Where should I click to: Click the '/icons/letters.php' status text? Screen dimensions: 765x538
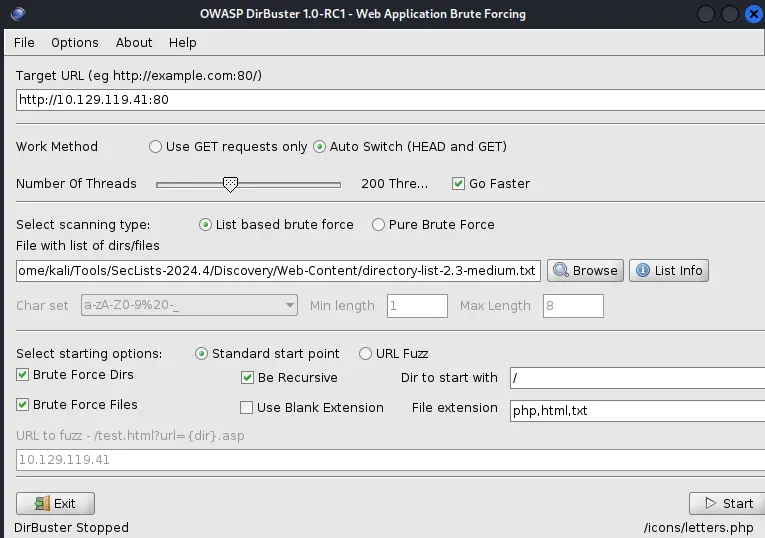coord(698,528)
